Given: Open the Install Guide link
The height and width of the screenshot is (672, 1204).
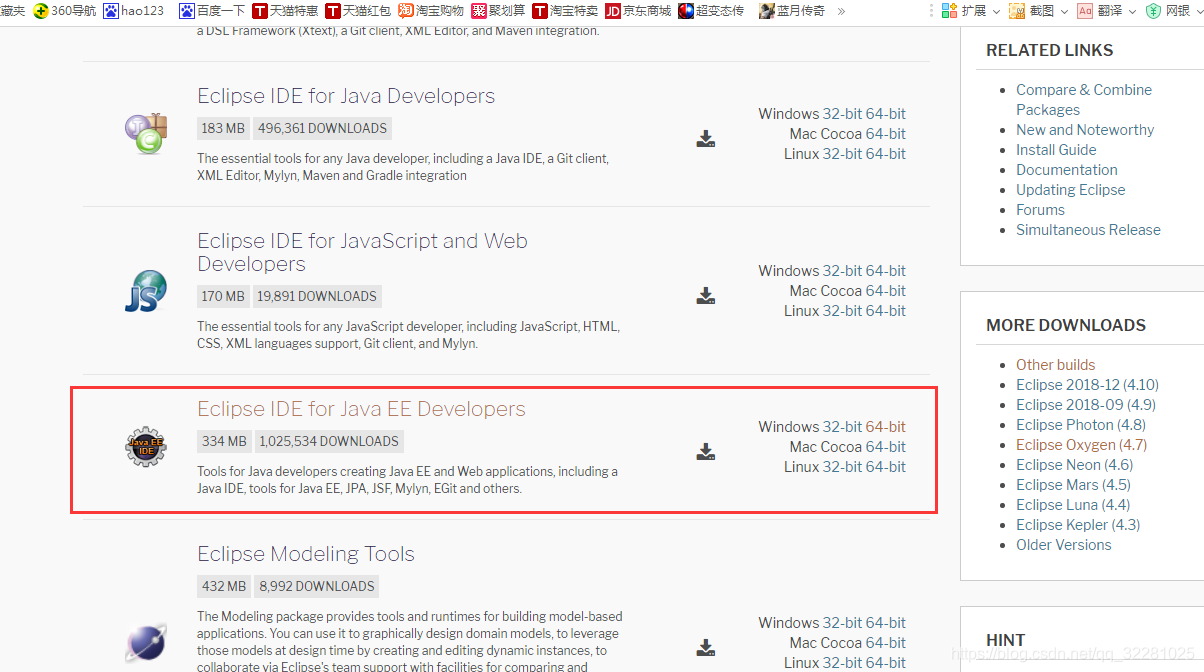Looking at the screenshot, I should click(x=1056, y=150).
